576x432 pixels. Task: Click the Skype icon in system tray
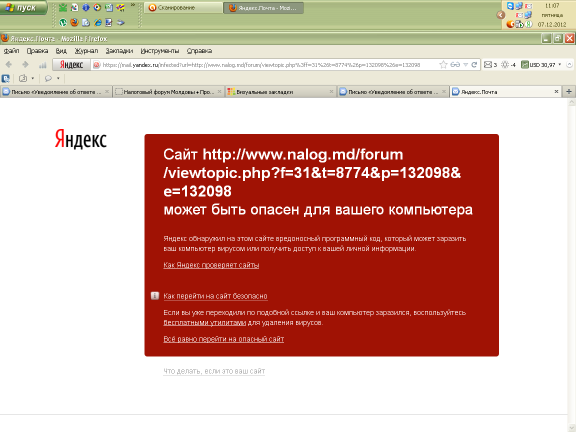coord(510,6)
